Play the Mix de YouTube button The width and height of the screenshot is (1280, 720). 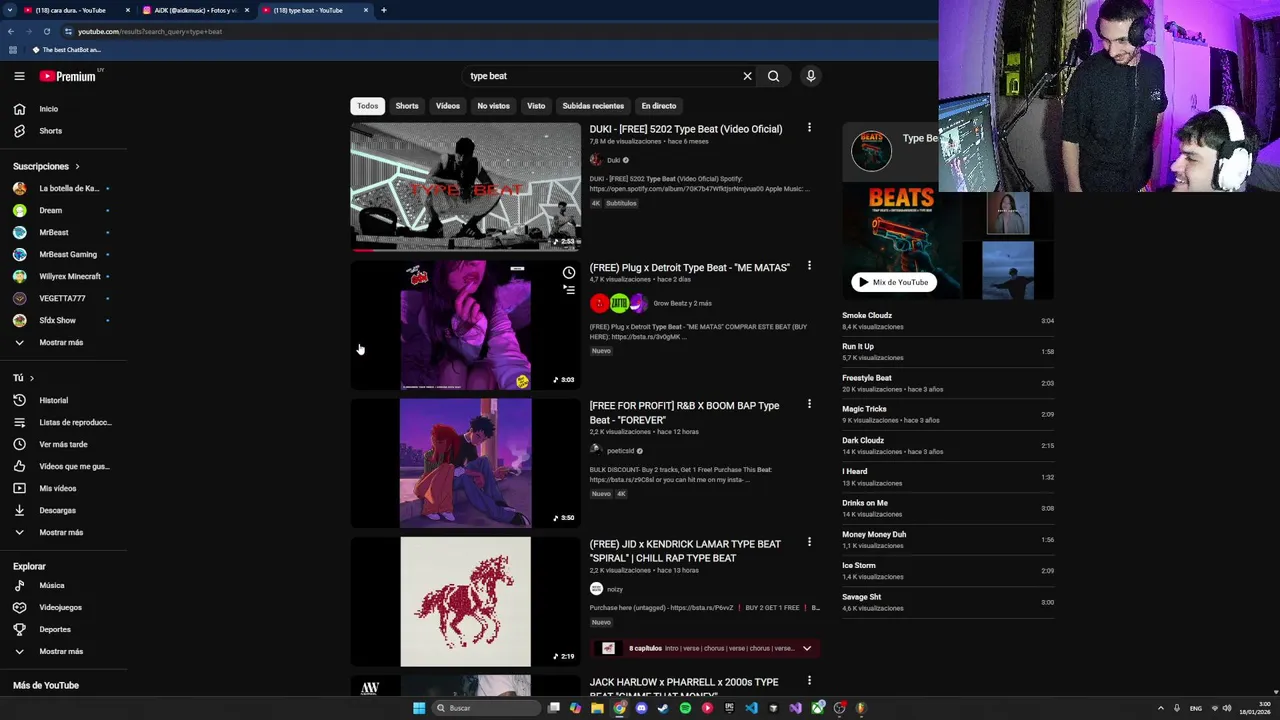click(894, 282)
